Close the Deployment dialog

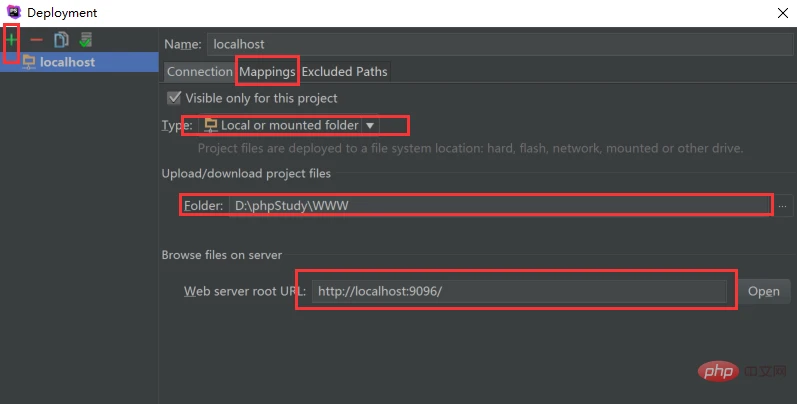(x=783, y=13)
